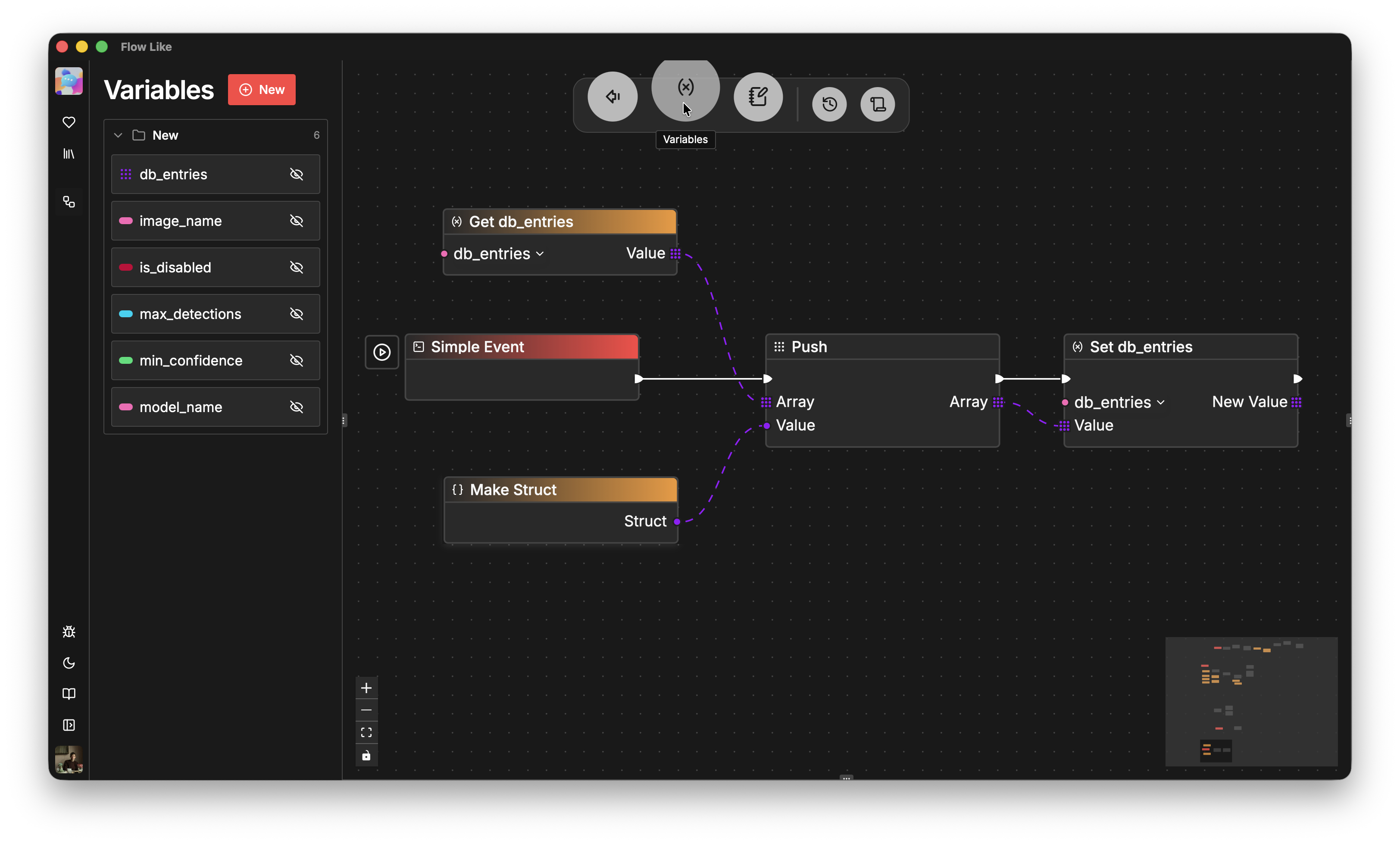Click the user profile avatar at bottom left
The width and height of the screenshot is (1400, 844).
click(x=69, y=760)
